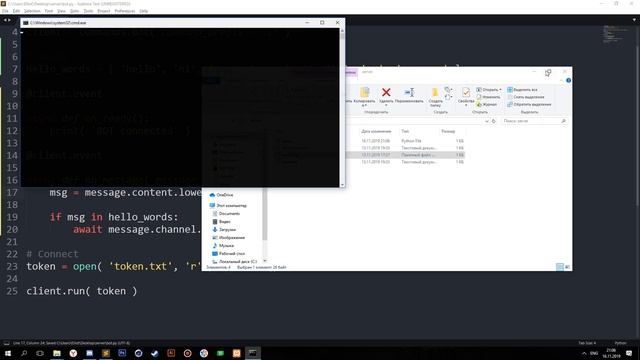Open Task View on the taskbar
This screenshot has width=640, height=360.
pos(40,353)
